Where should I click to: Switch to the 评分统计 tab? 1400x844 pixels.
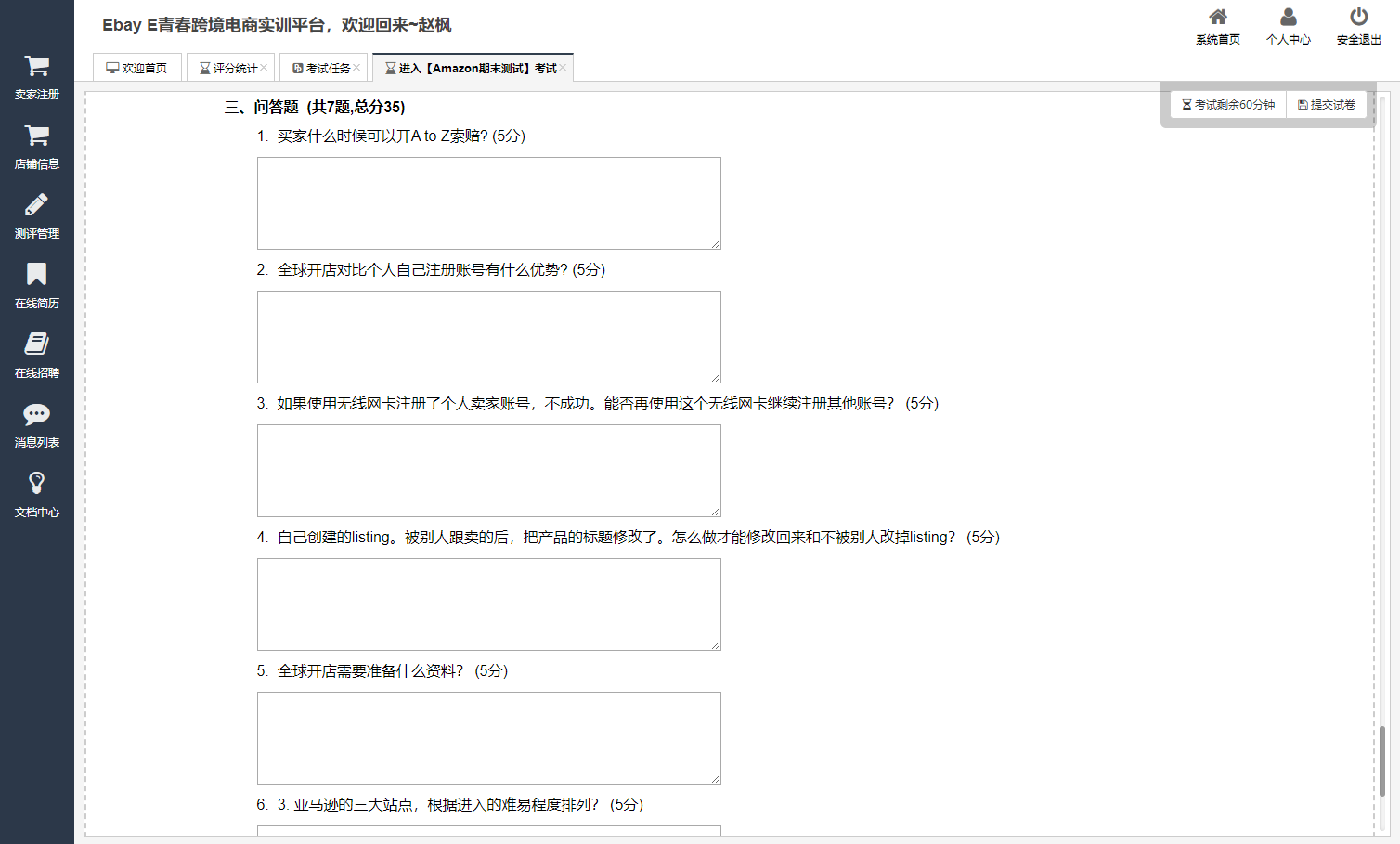click(x=228, y=68)
